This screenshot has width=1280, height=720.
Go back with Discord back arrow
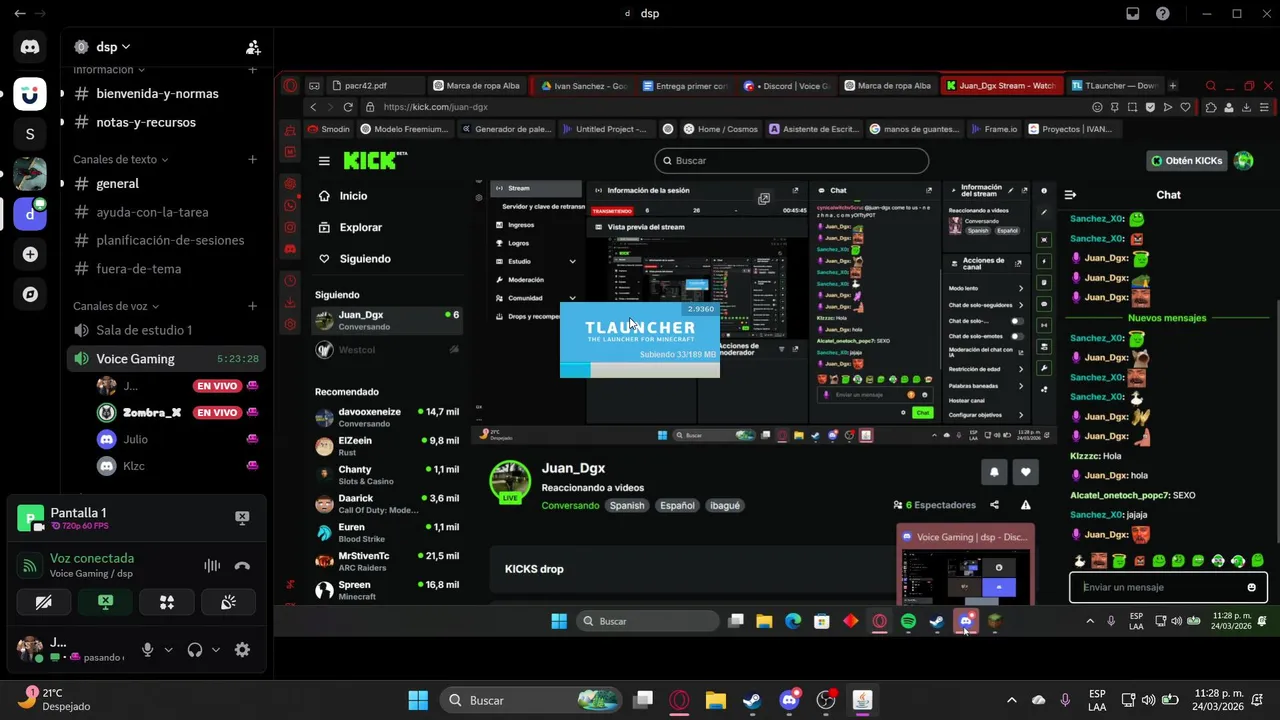pyautogui.click(x=19, y=14)
